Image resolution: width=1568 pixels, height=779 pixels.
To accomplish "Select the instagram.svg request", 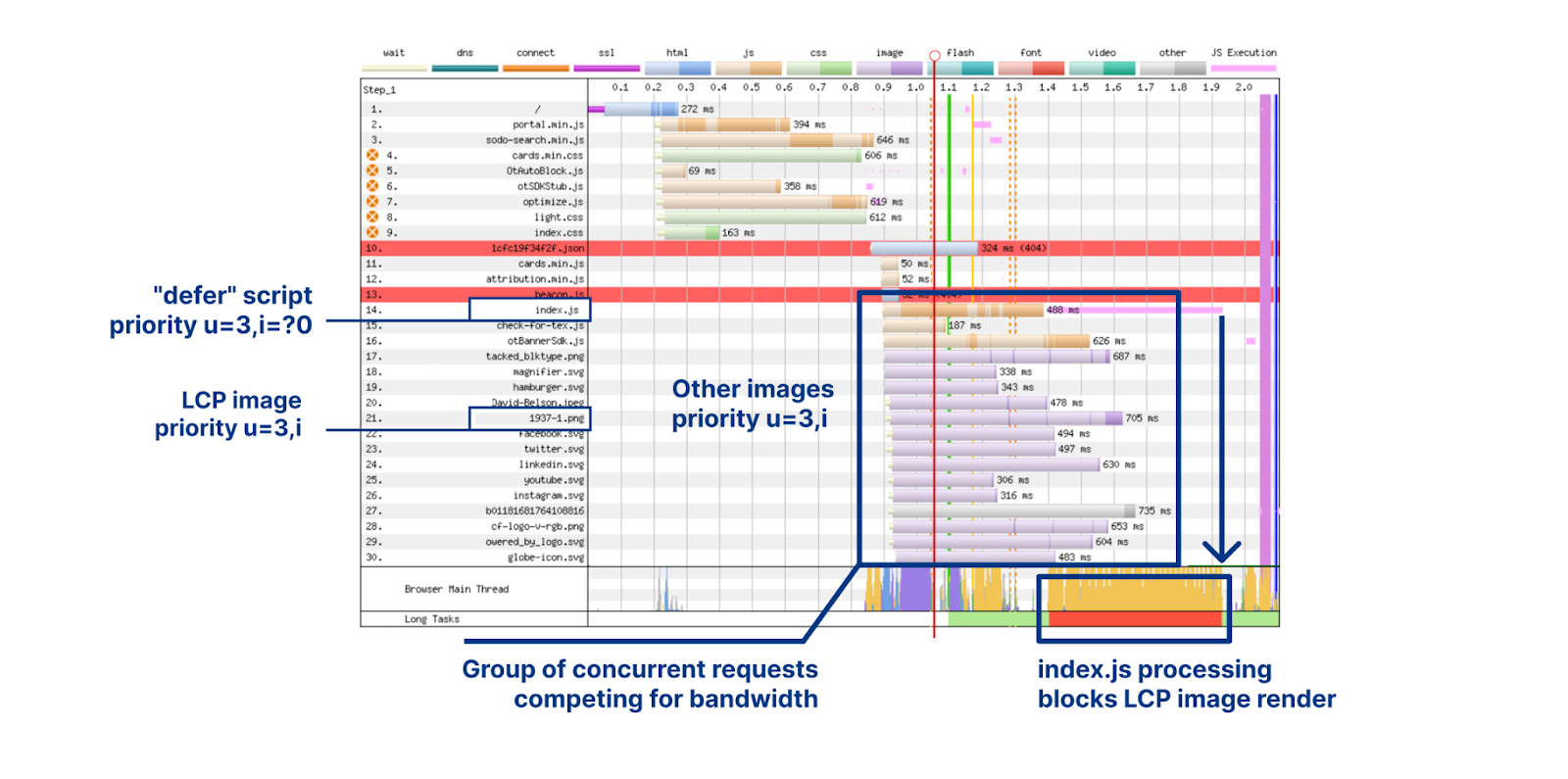I will [548, 496].
